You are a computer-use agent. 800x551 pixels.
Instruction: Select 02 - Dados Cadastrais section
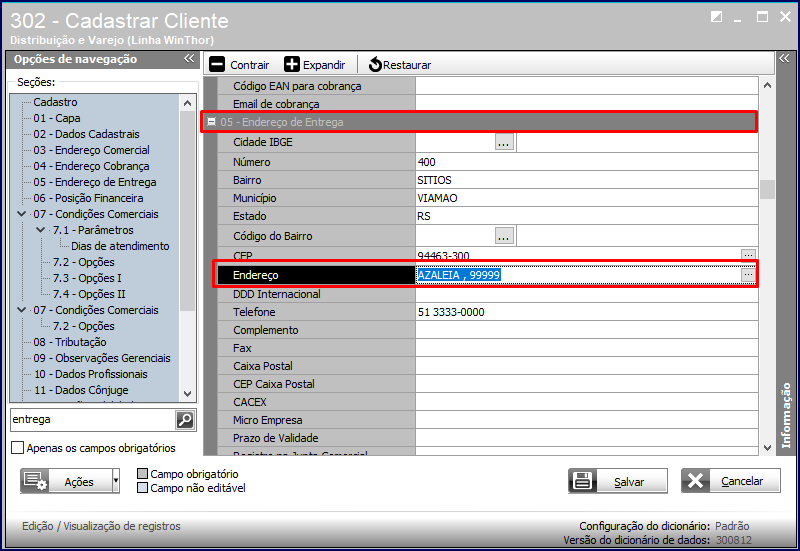tap(86, 134)
